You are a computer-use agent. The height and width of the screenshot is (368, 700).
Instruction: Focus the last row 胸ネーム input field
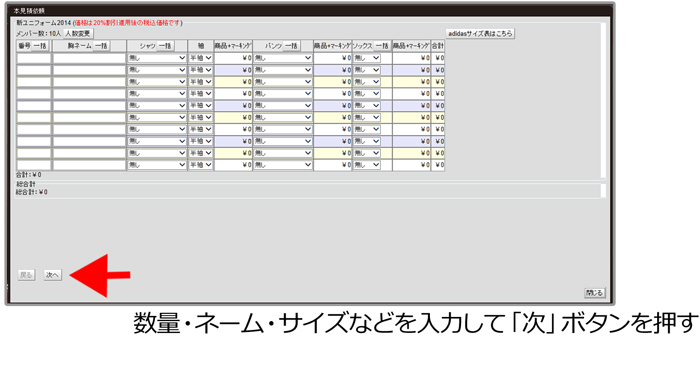coord(89,165)
